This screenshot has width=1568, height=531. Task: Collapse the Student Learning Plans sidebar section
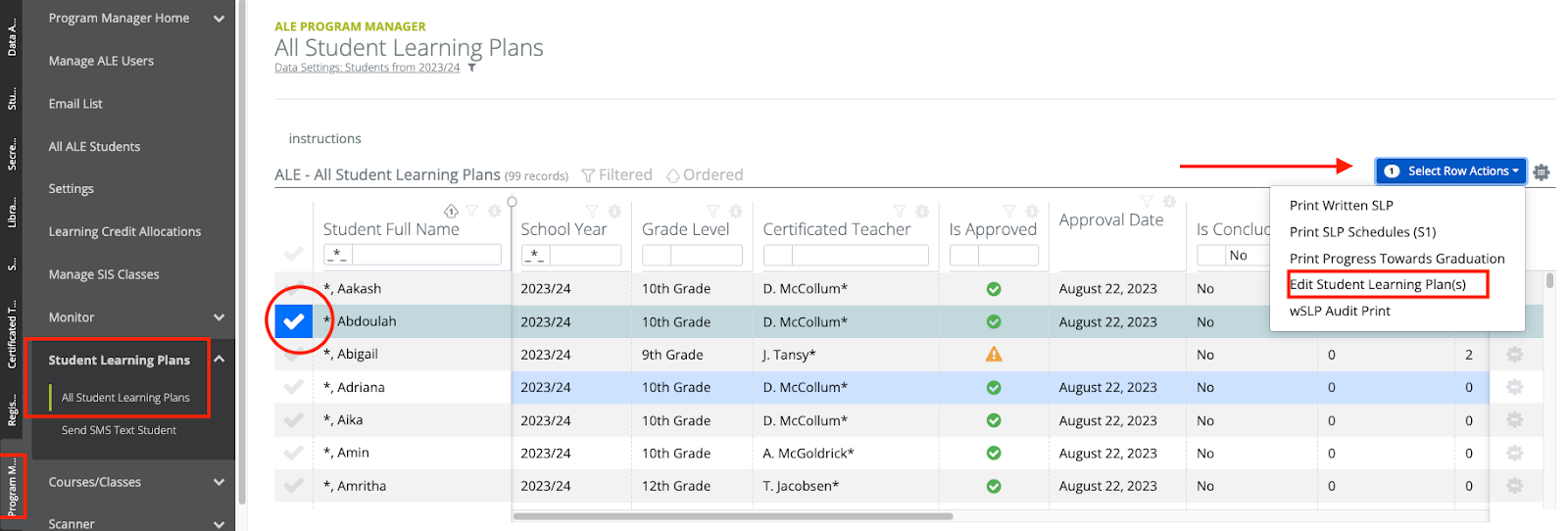(x=220, y=360)
